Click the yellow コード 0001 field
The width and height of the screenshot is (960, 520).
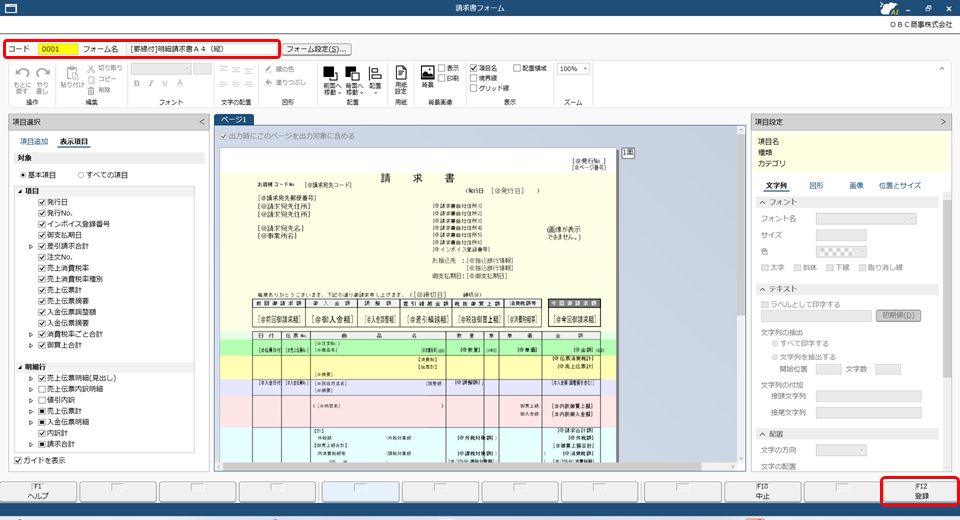pyautogui.click(x=58, y=49)
